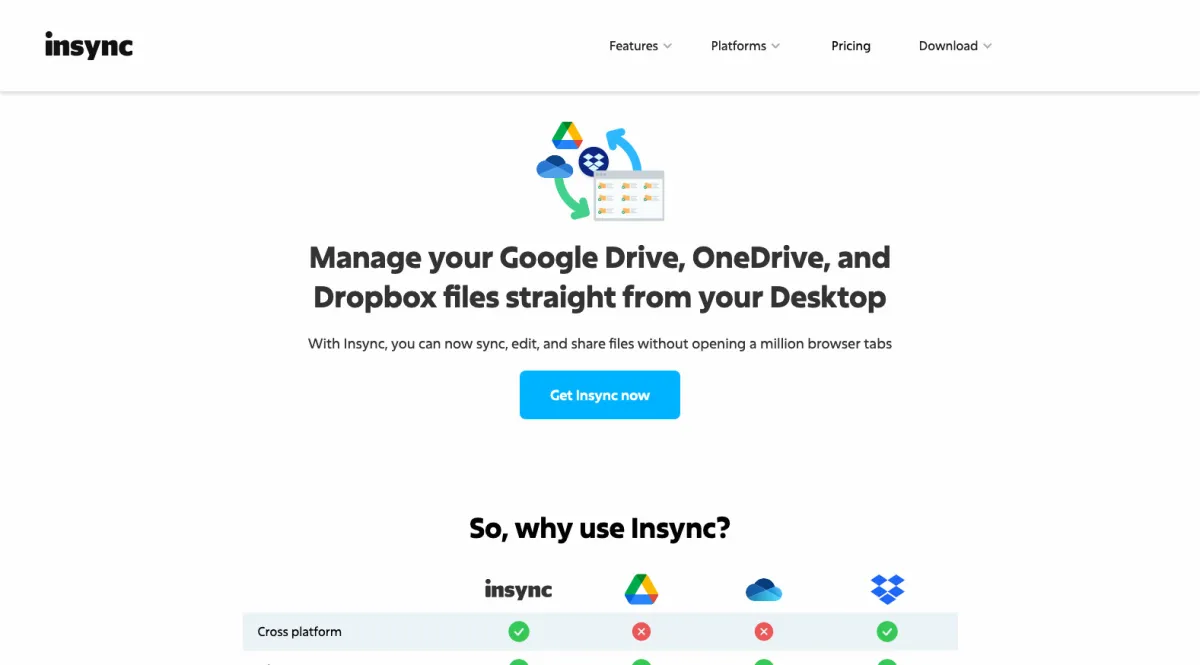Click Google Drive red cross for Cross platform

point(641,632)
